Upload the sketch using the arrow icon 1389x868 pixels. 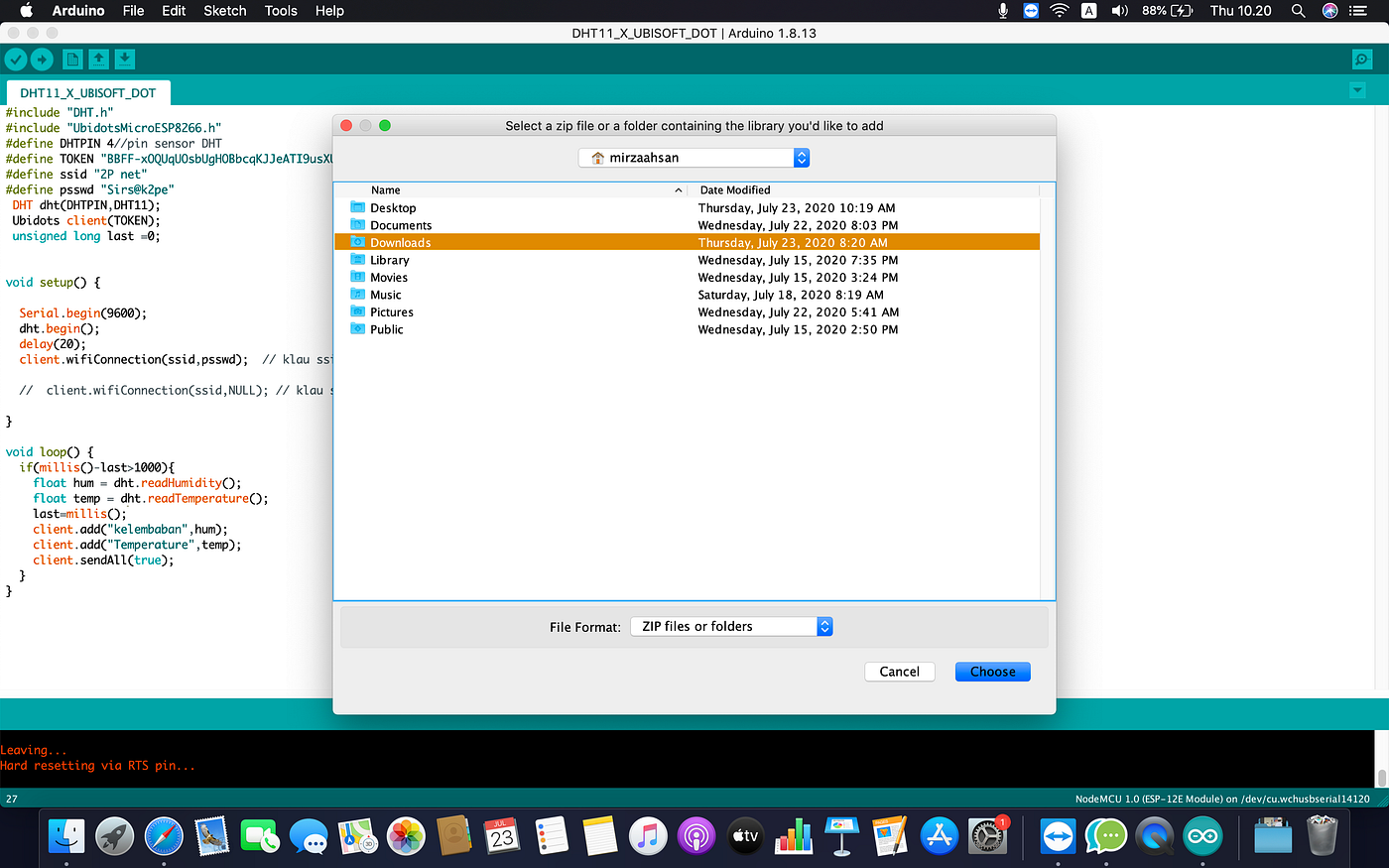pyautogui.click(x=42, y=60)
